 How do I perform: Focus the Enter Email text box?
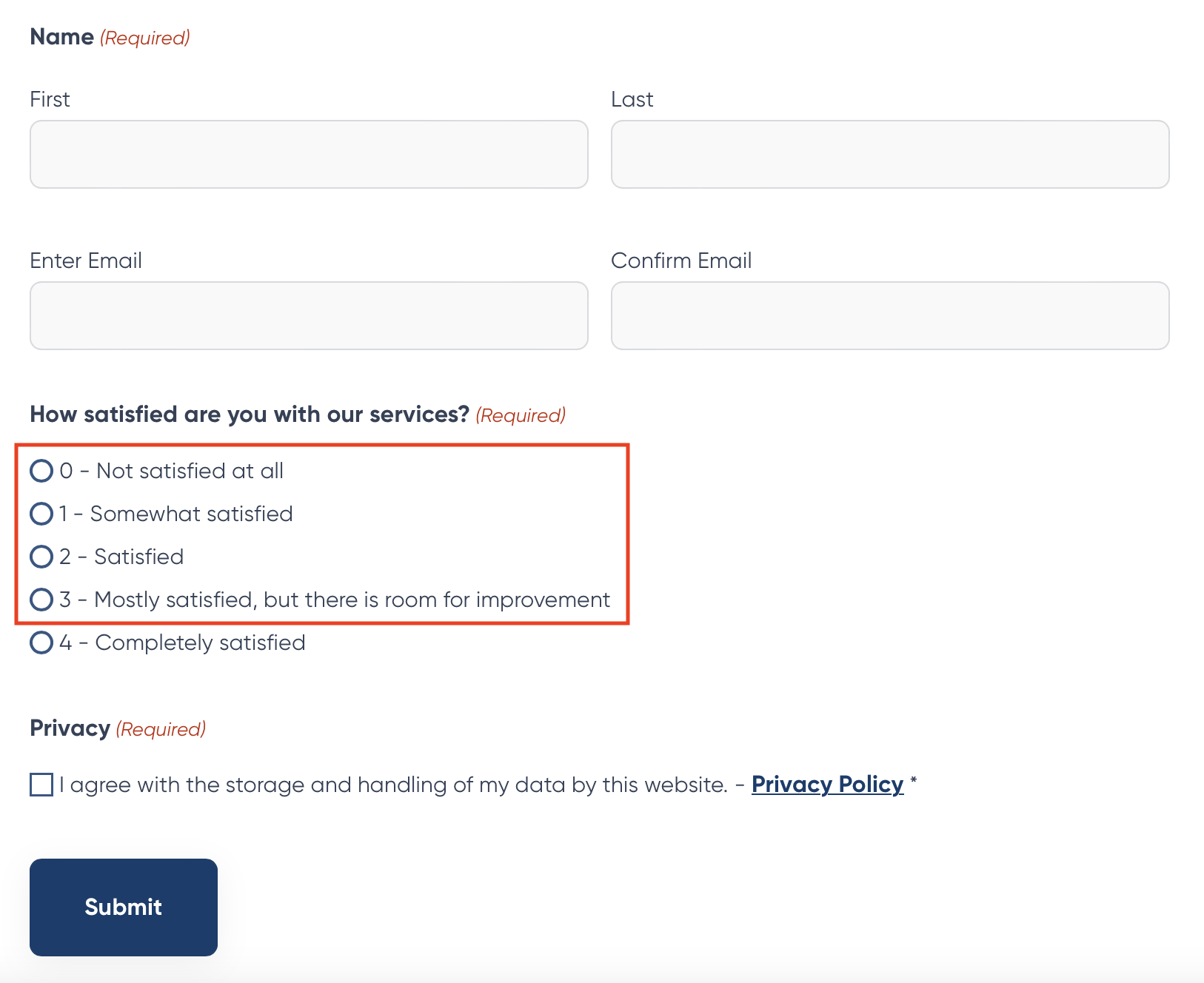[x=309, y=315]
